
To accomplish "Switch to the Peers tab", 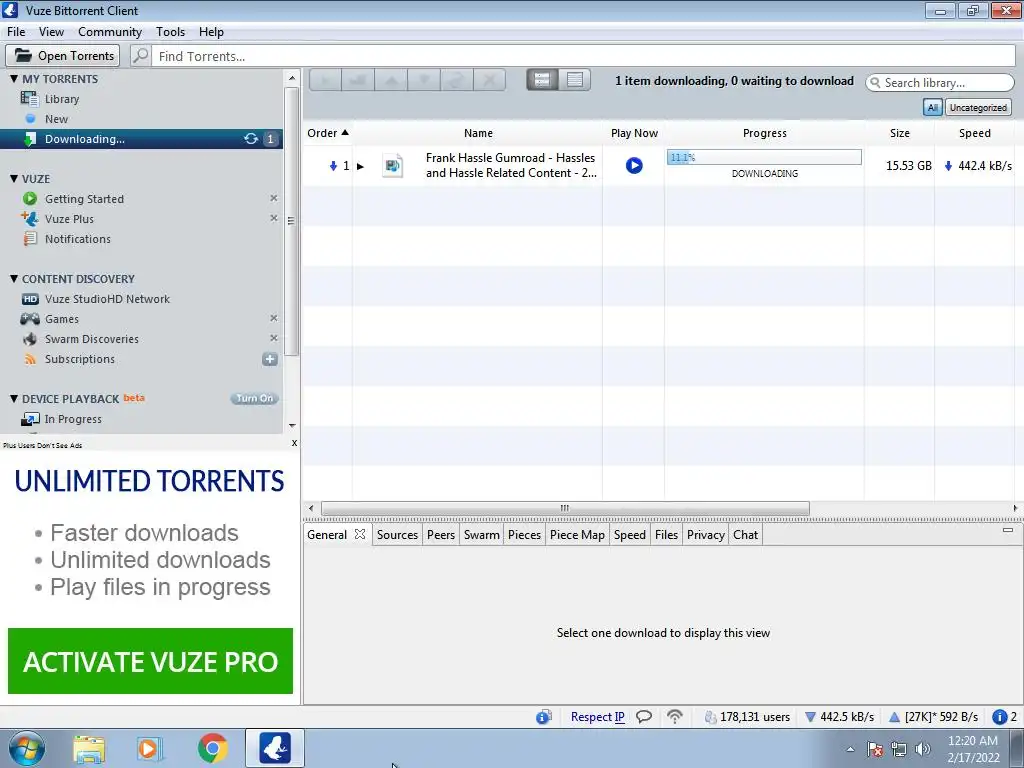I will [x=441, y=534].
